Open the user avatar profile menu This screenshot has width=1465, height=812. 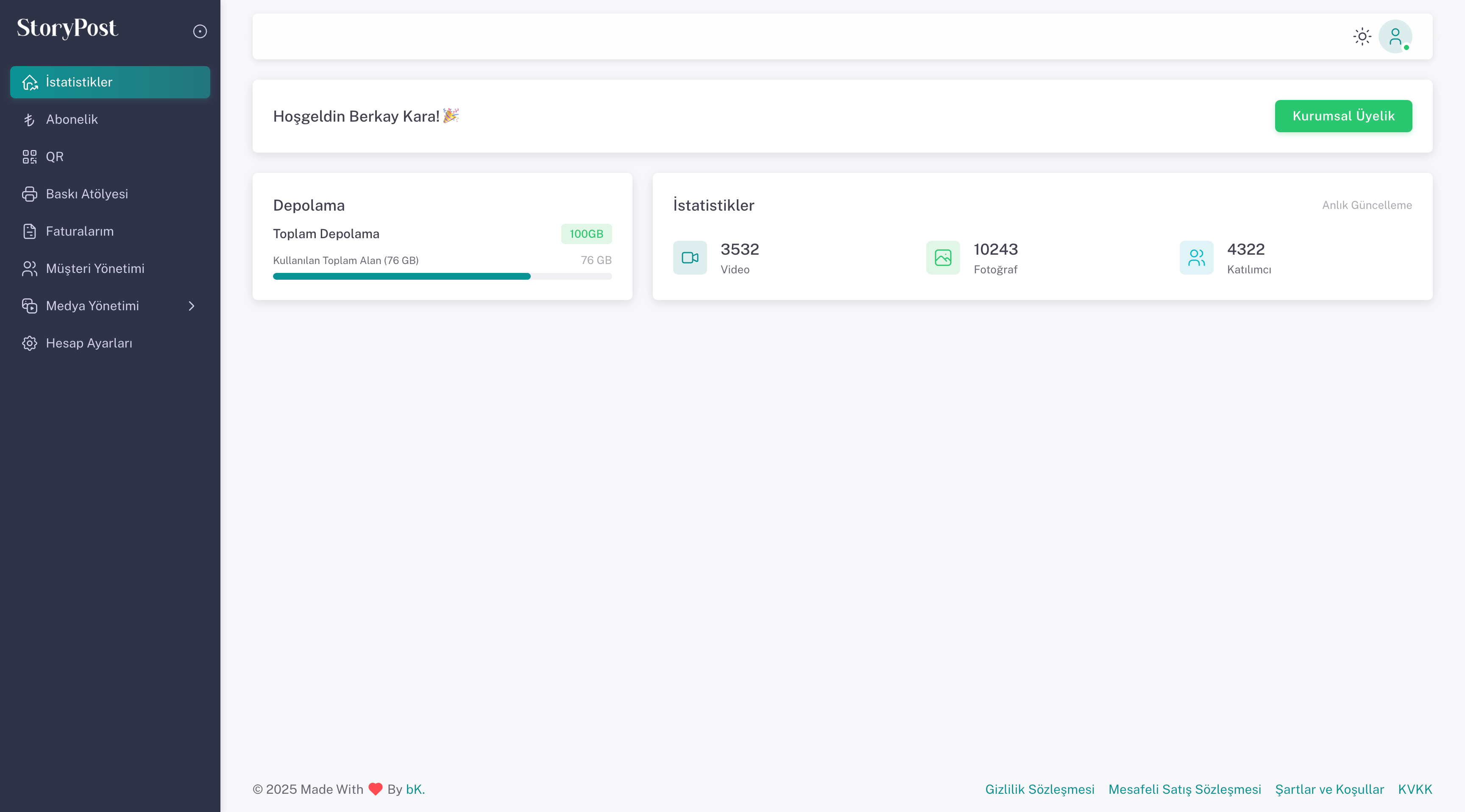1395,36
